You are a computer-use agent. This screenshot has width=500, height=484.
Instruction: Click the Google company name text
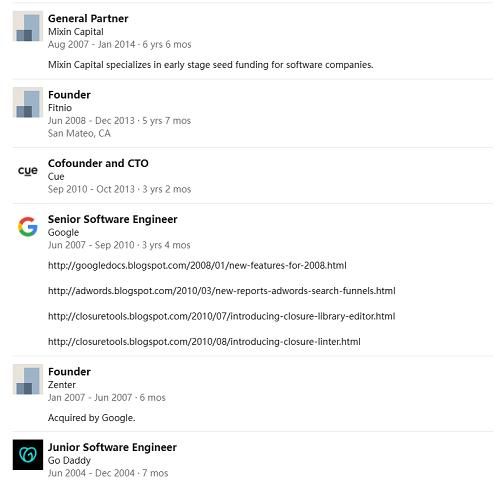click(63, 232)
